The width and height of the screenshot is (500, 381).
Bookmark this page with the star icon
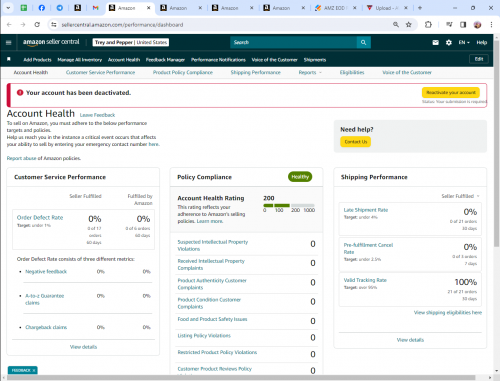pos(408,24)
